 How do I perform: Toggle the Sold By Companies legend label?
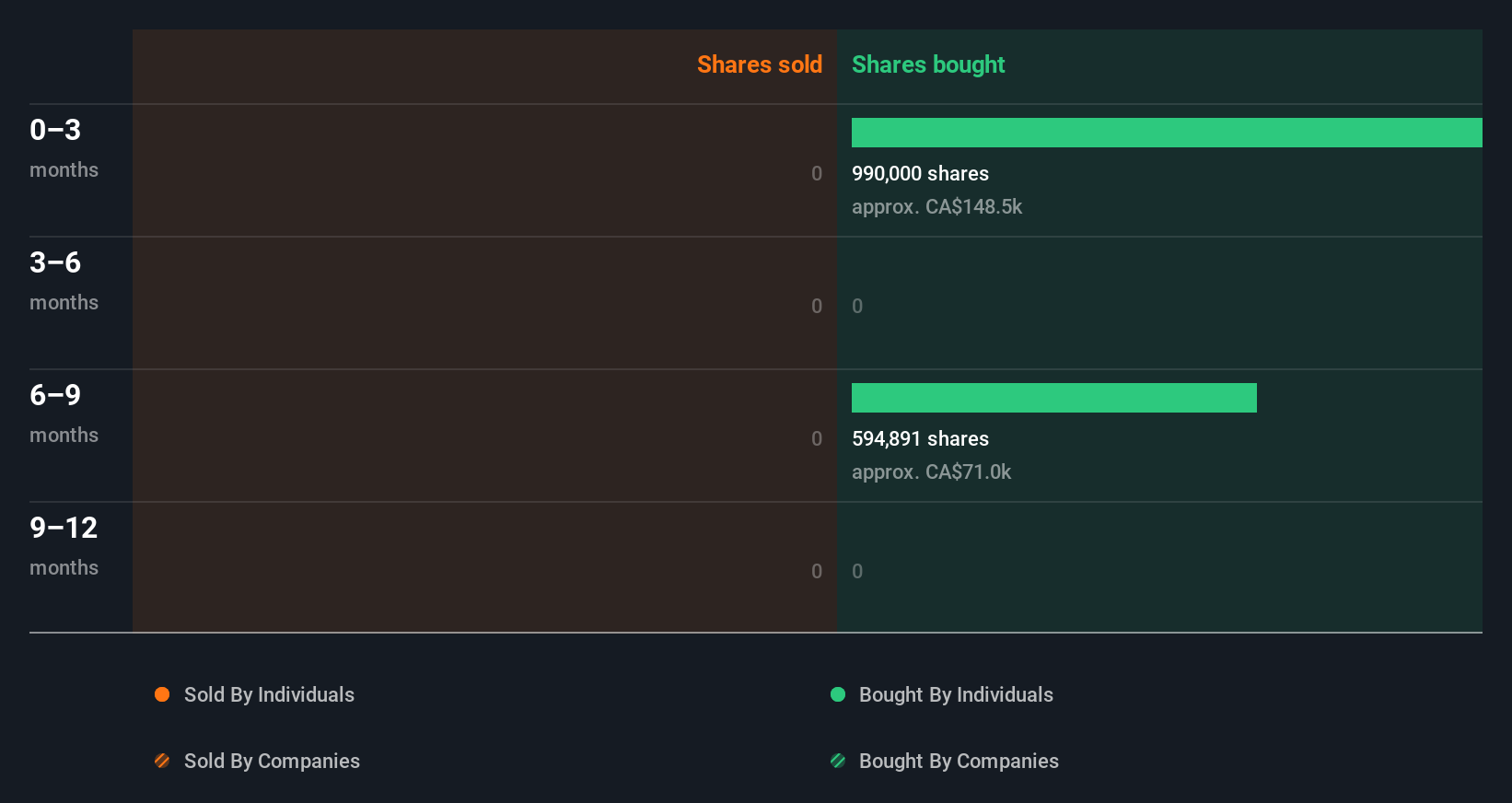click(272, 761)
